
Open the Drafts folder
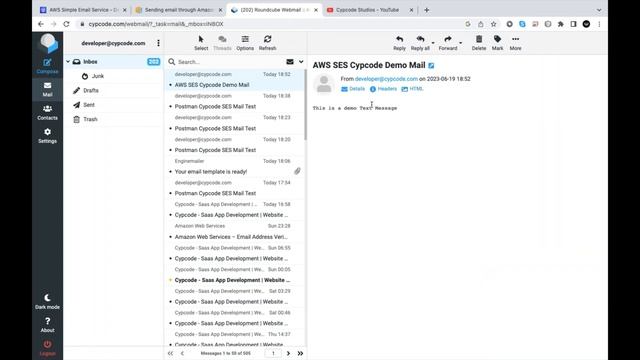point(113,90)
